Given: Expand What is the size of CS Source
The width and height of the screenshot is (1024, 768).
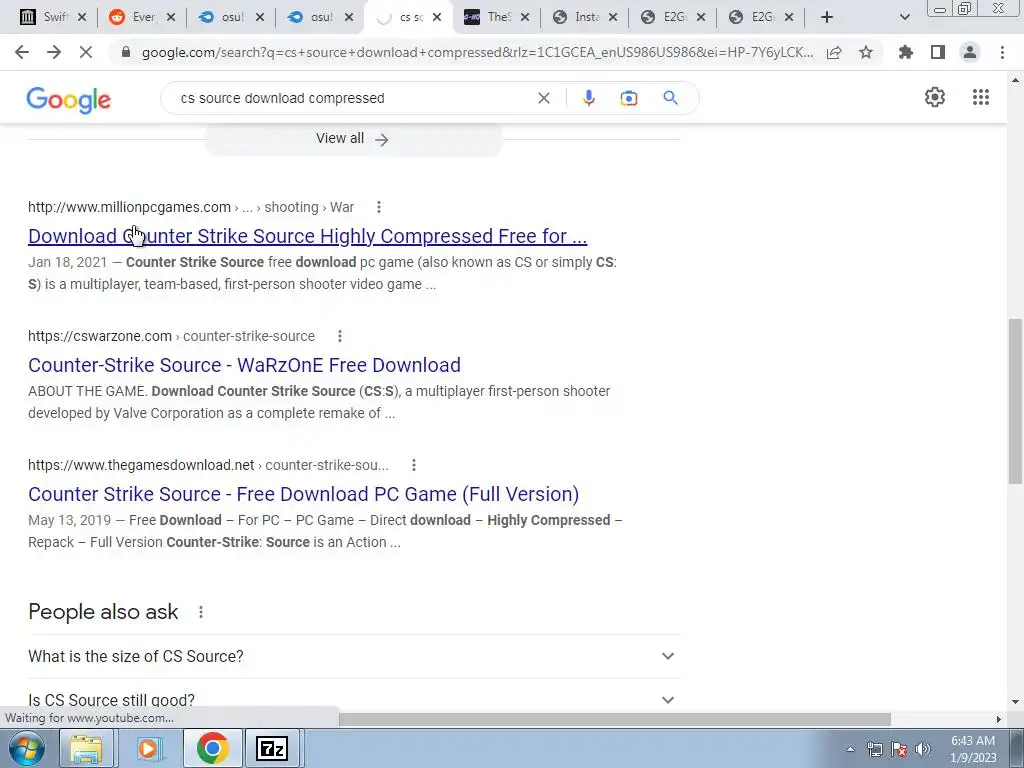Looking at the screenshot, I should [354, 656].
